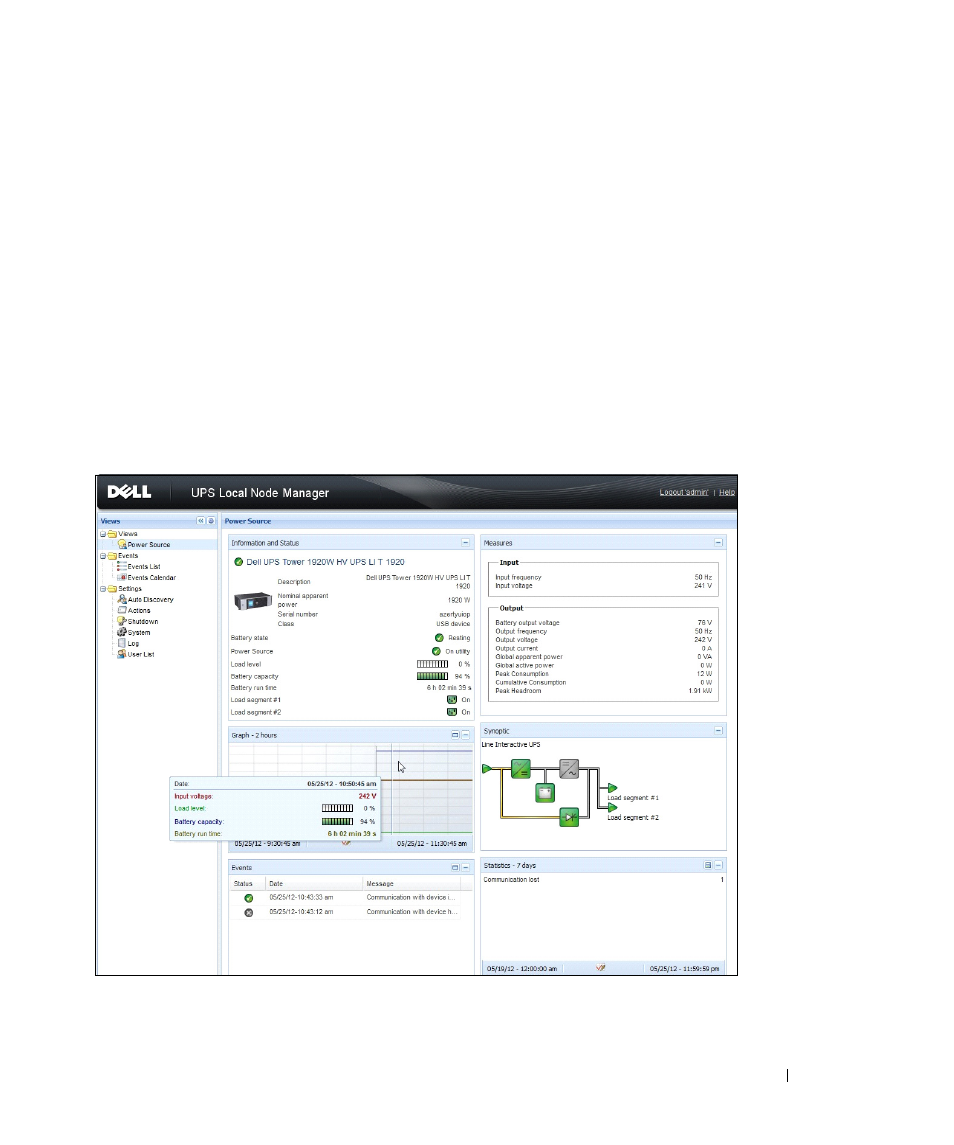Image resolution: width=954 pixels, height=1145 pixels.
Task: Click Dell UPS Tower 1920W device title
Action: point(325,562)
